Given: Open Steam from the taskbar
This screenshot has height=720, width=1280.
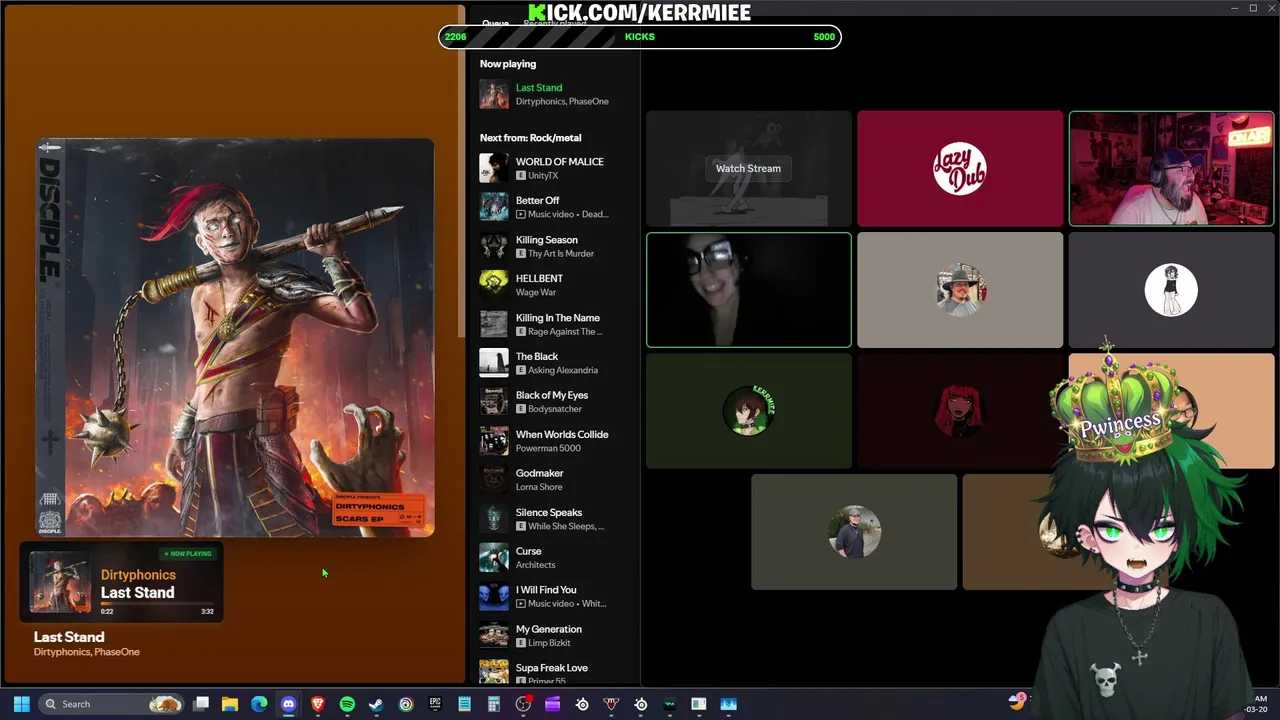Looking at the screenshot, I should tap(376, 704).
